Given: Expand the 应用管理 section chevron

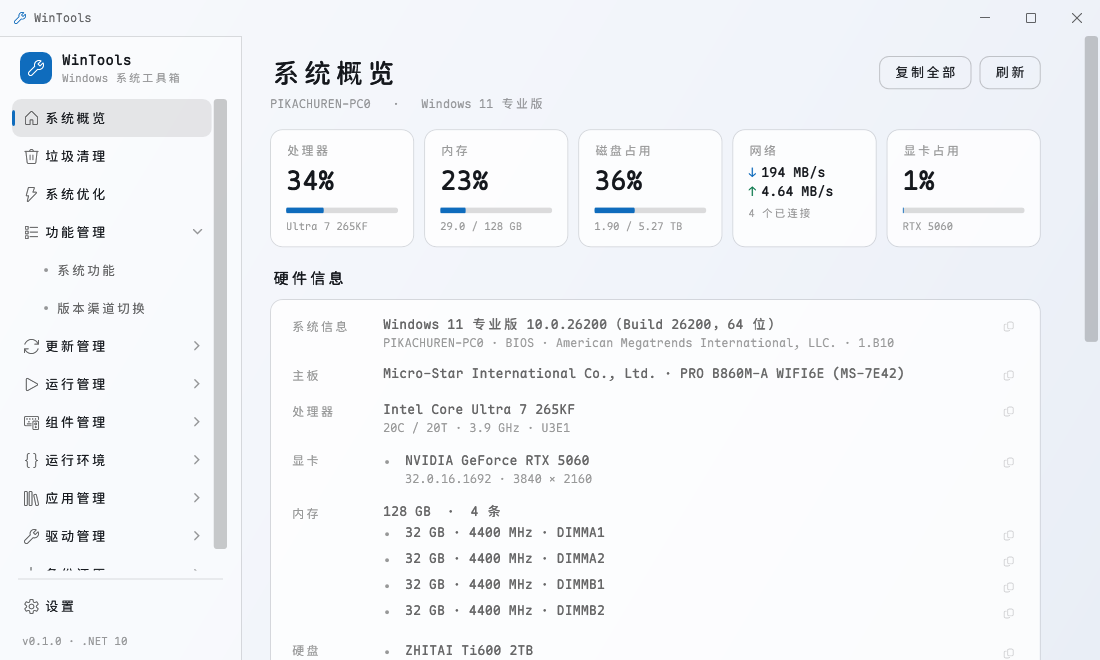Looking at the screenshot, I should pyautogui.click(x=197, y=498).
